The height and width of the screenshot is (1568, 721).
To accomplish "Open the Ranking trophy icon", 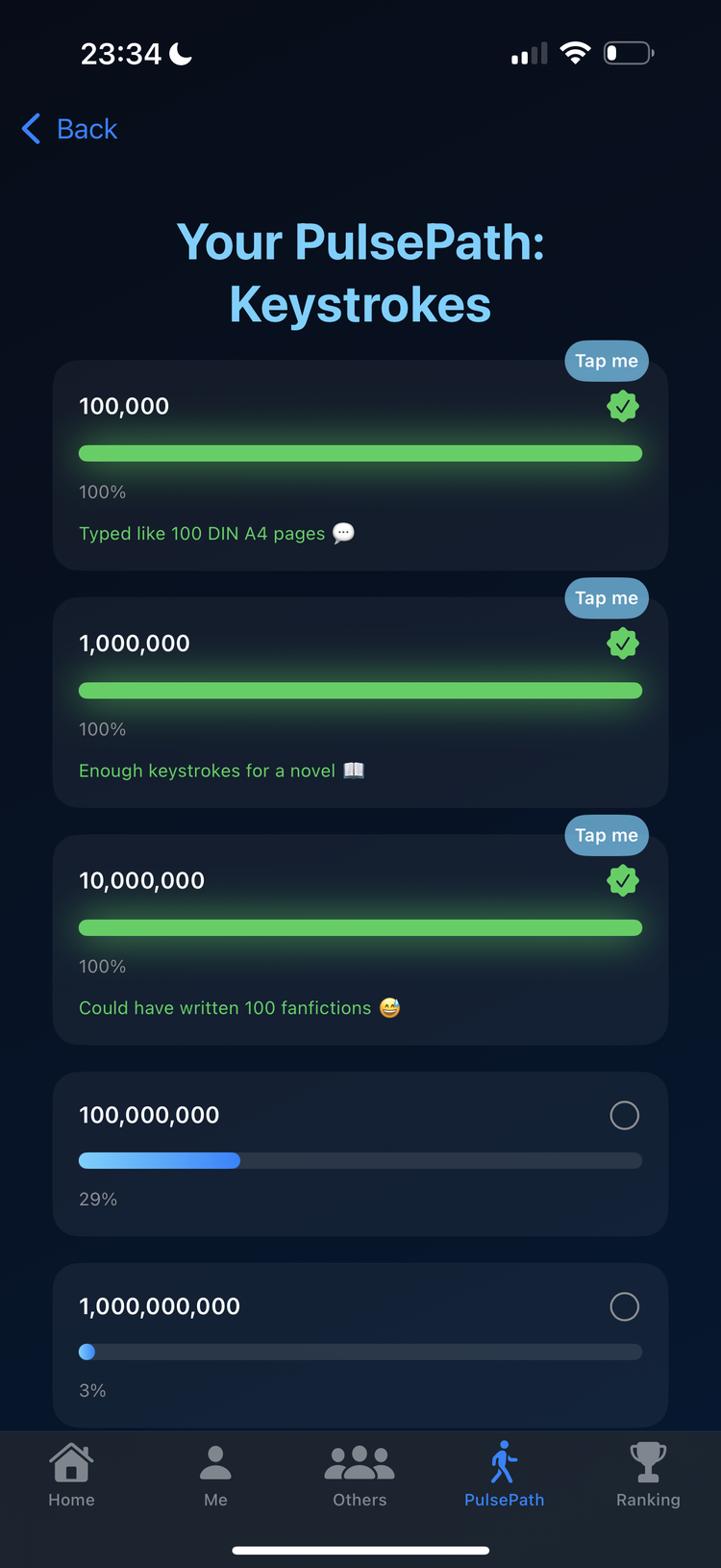I will (648, 1462).
